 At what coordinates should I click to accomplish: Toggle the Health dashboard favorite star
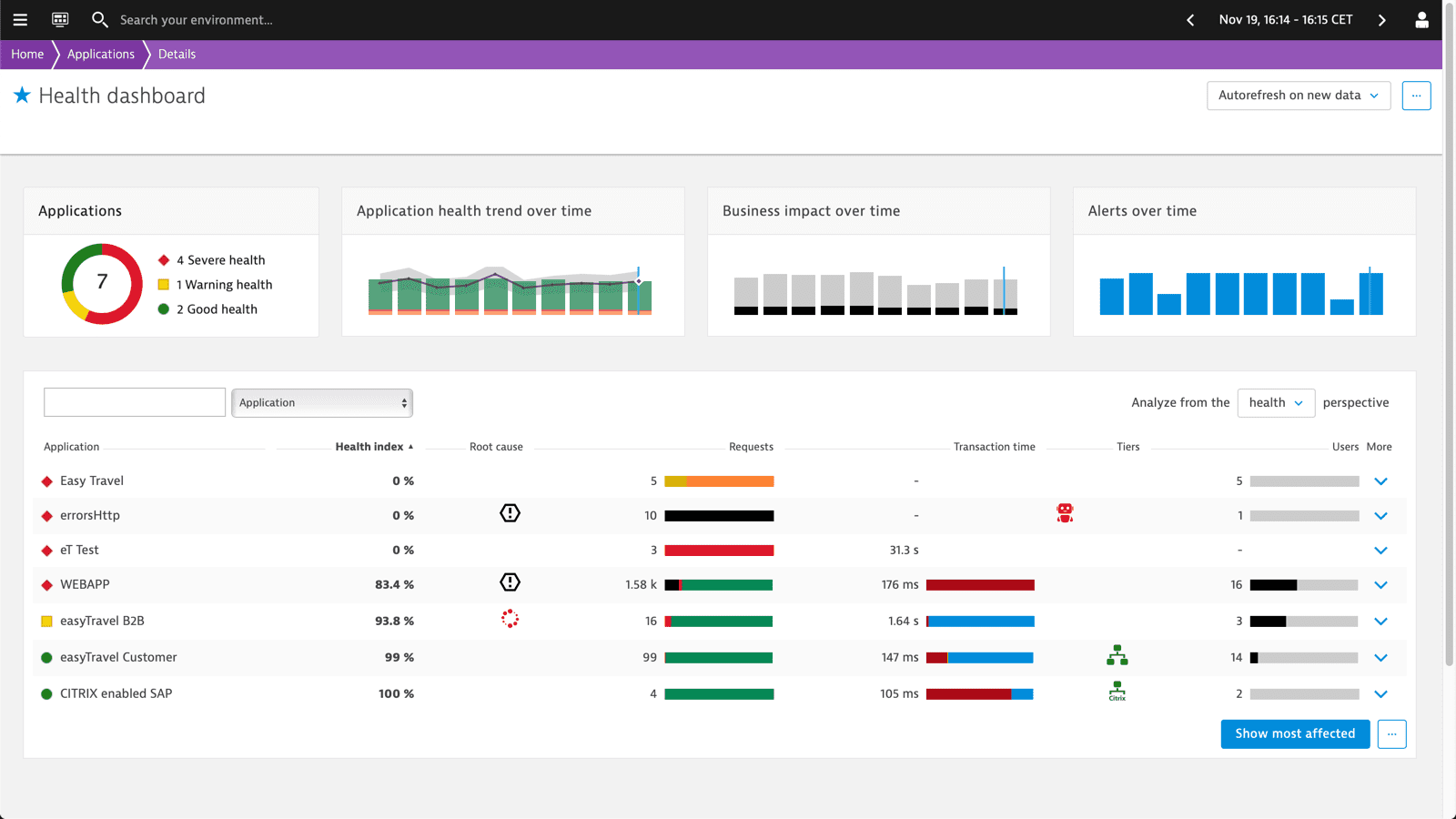coord(22,95)
